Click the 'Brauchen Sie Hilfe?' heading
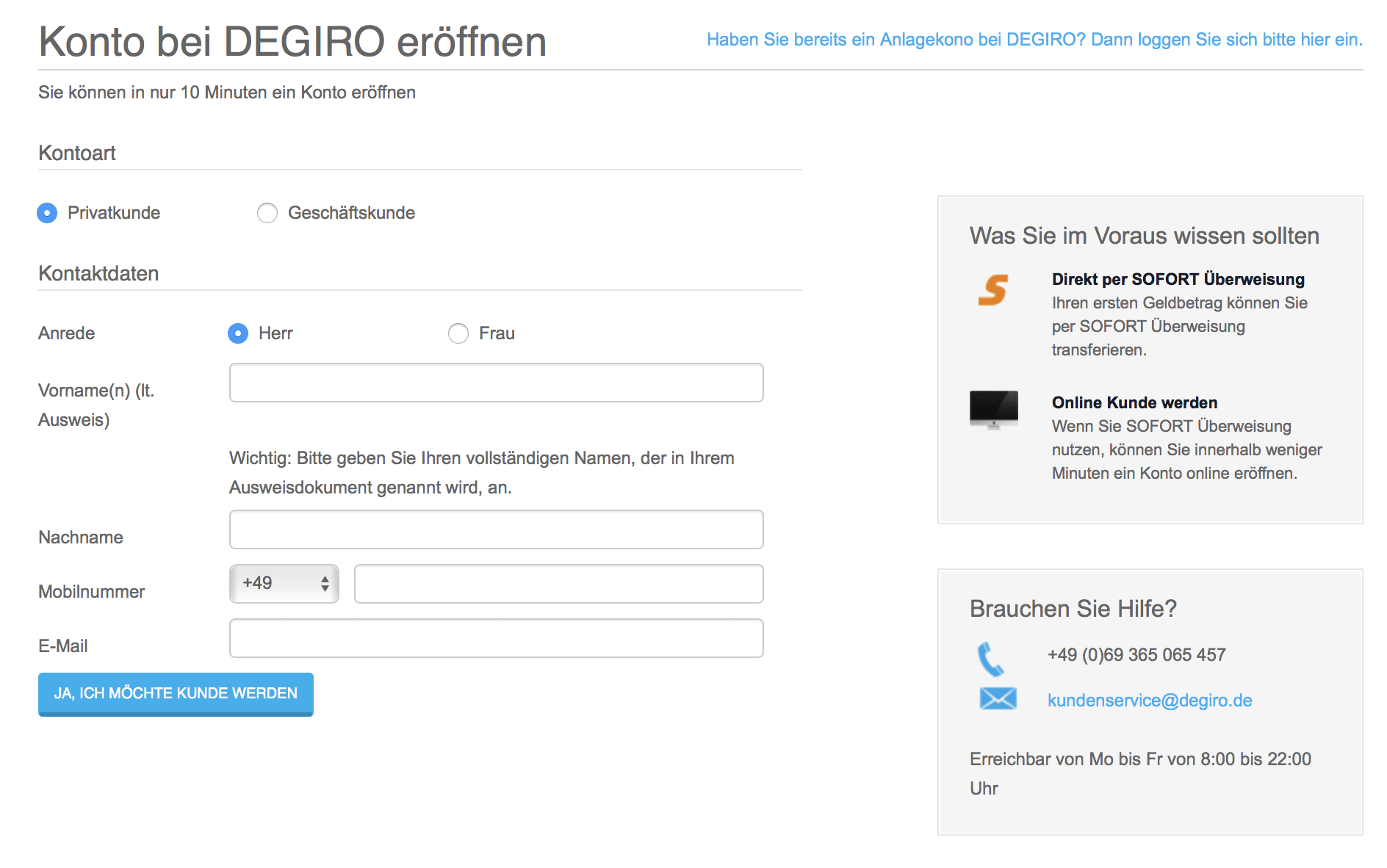The image size is (1387, 868). pos(1073,609)
